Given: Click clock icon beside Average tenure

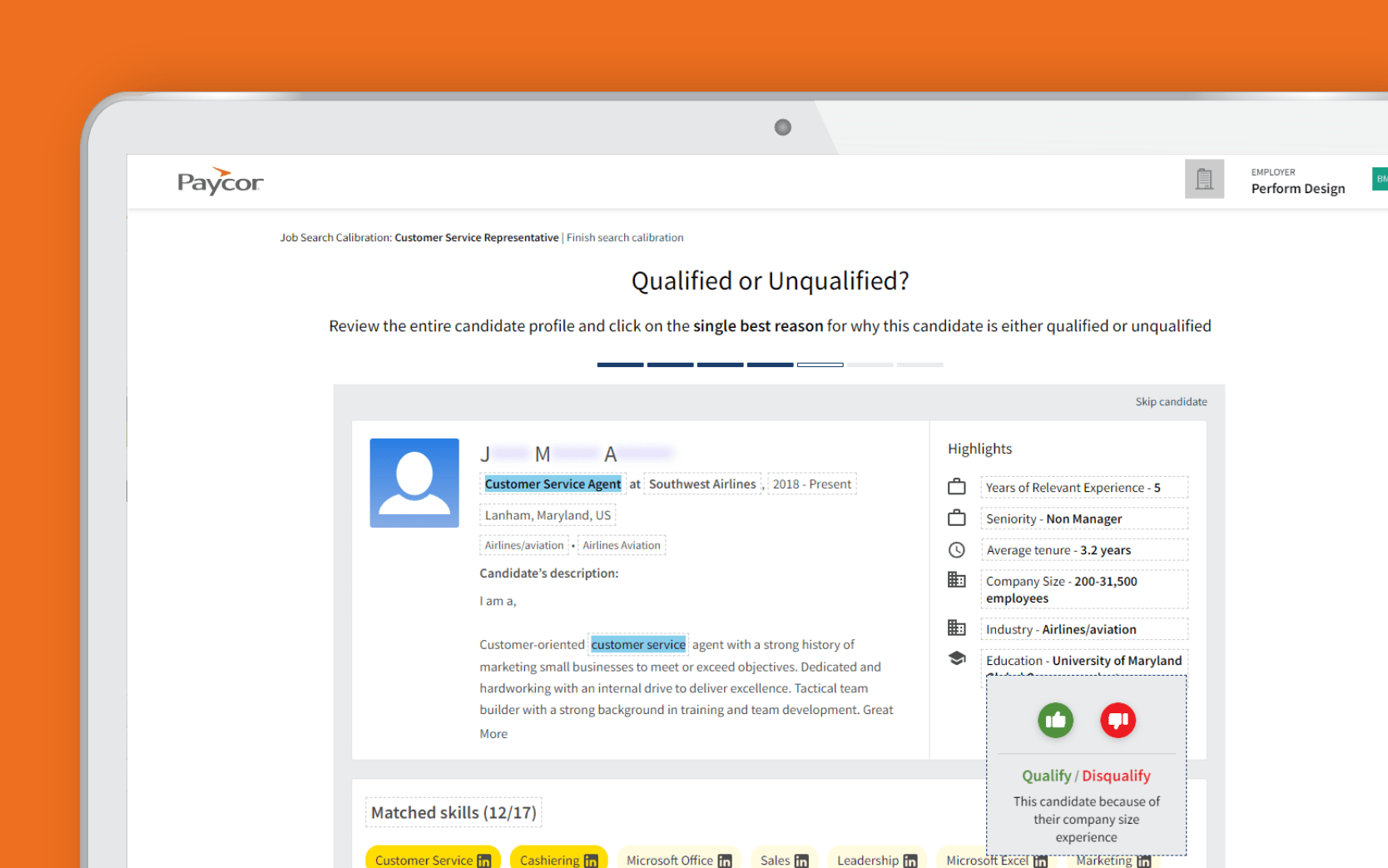Looking at the screenshot, I should 957,549.
